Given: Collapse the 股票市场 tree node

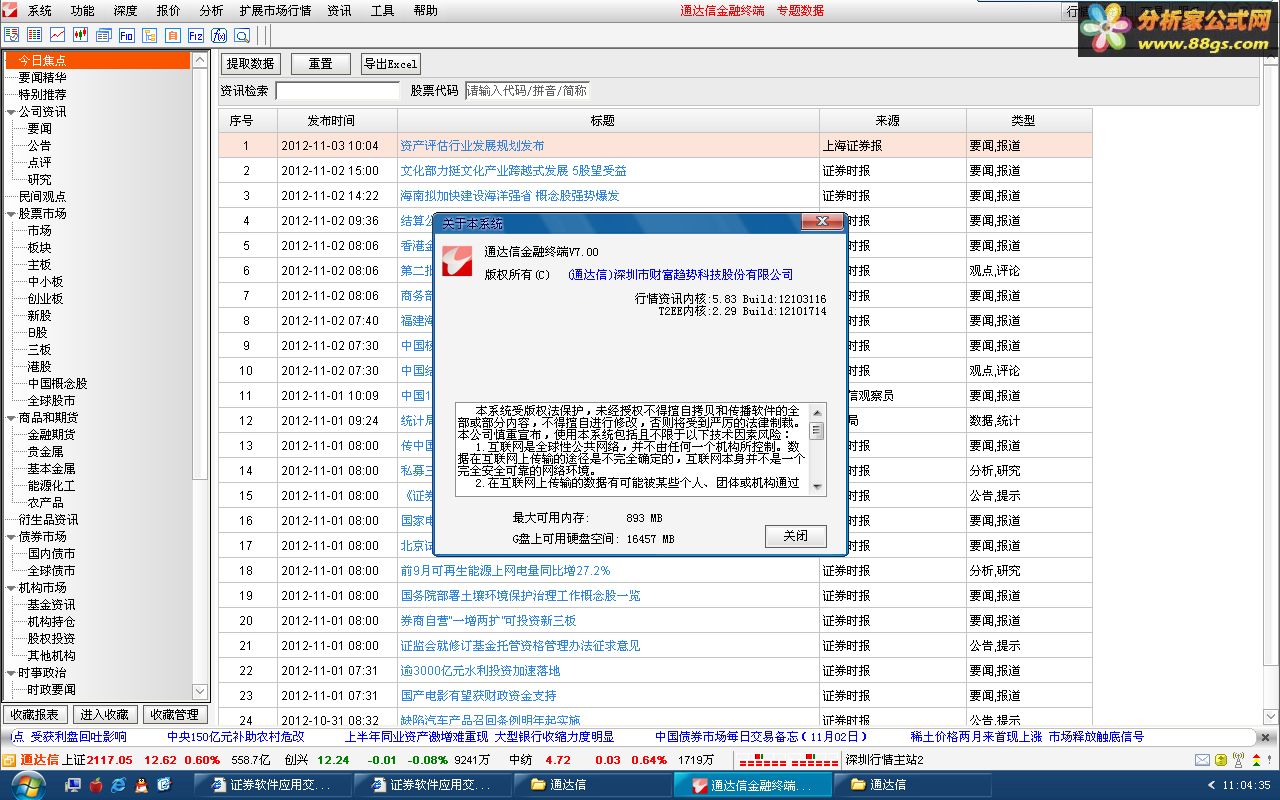Looking at the screenshot, I should pos(11,214).
